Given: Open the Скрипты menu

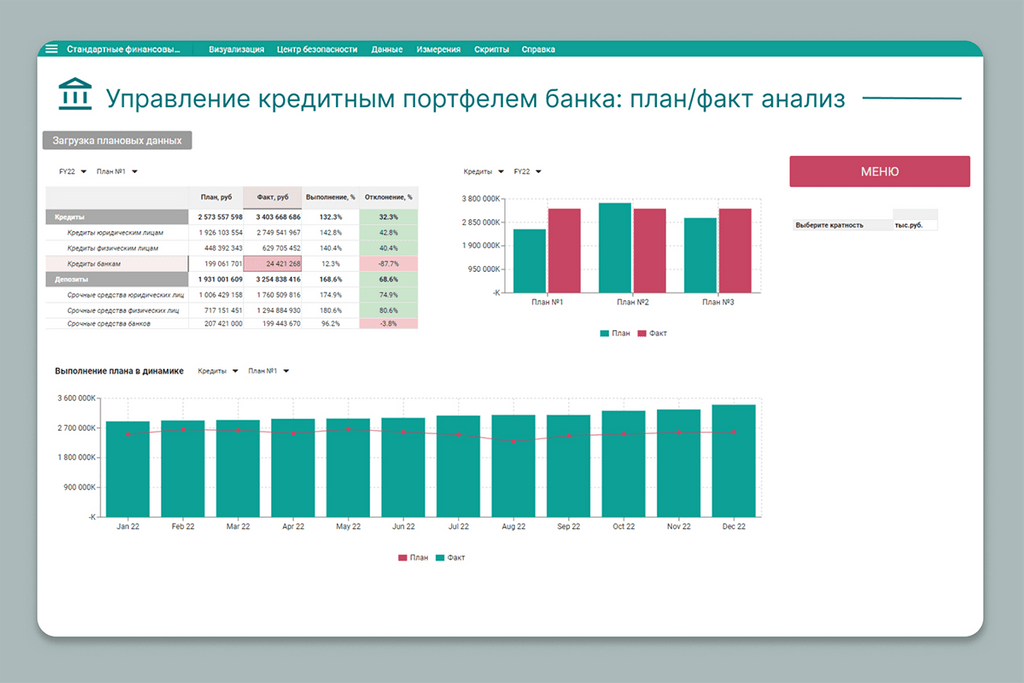Looking at the screenshot, I should (x=491, y=49).
